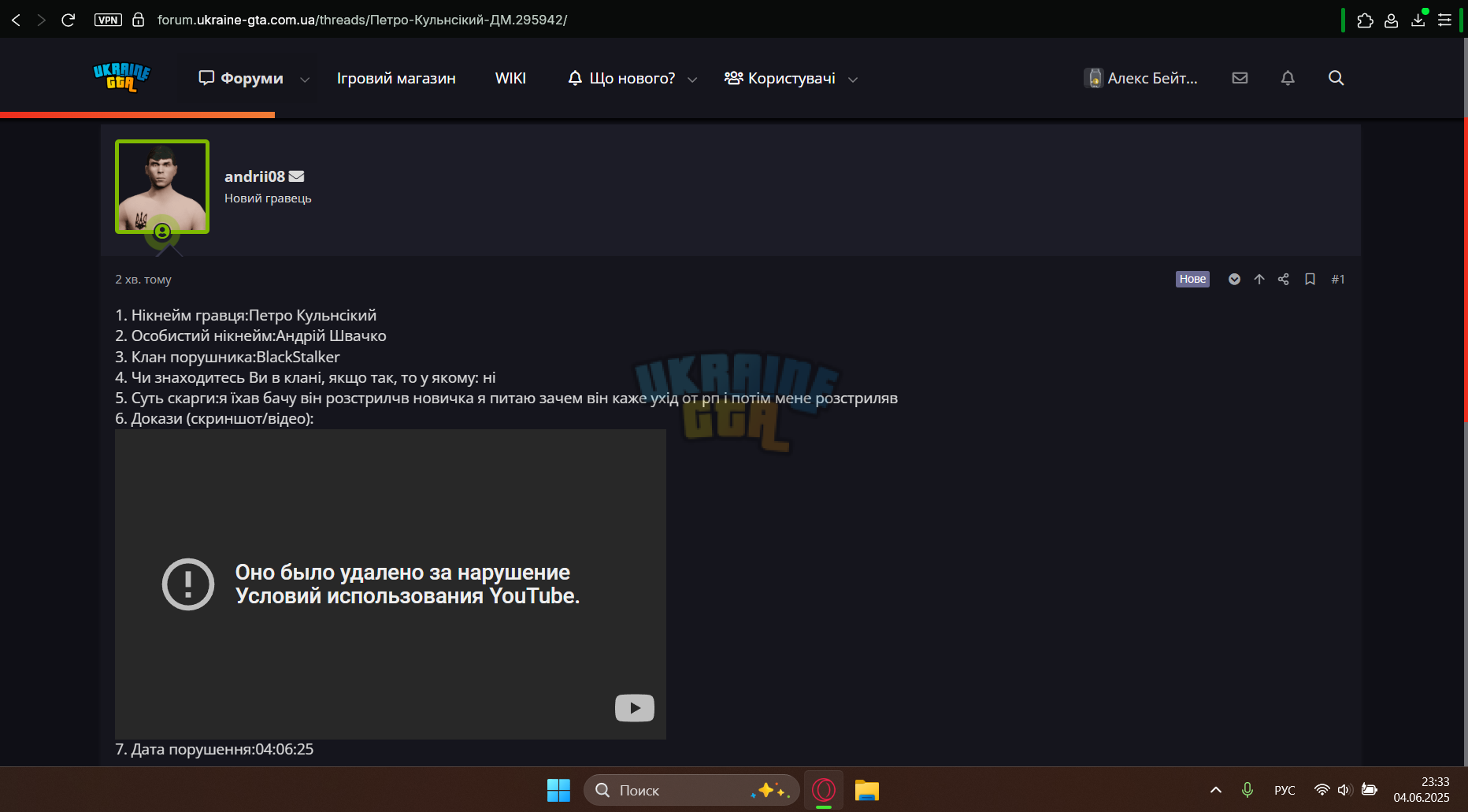Reload the forum page

pyautogui.click(x=69, y=20)
